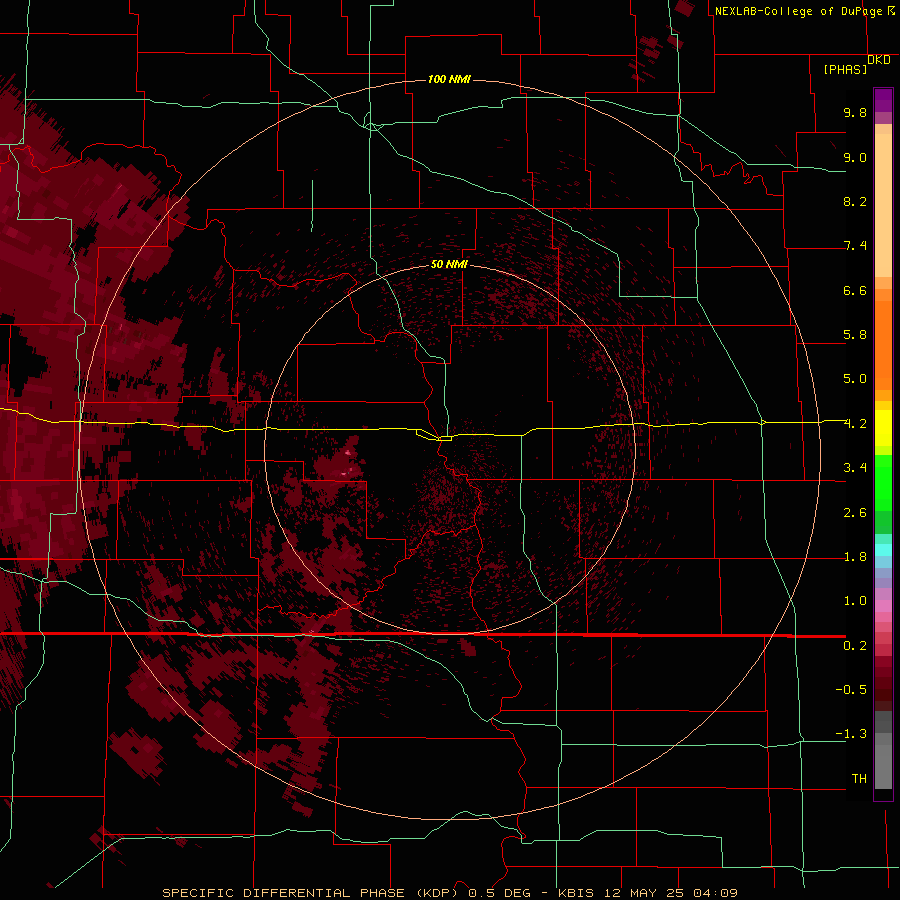Click the 1.8 scale value
900x900 pixels.
855,557
